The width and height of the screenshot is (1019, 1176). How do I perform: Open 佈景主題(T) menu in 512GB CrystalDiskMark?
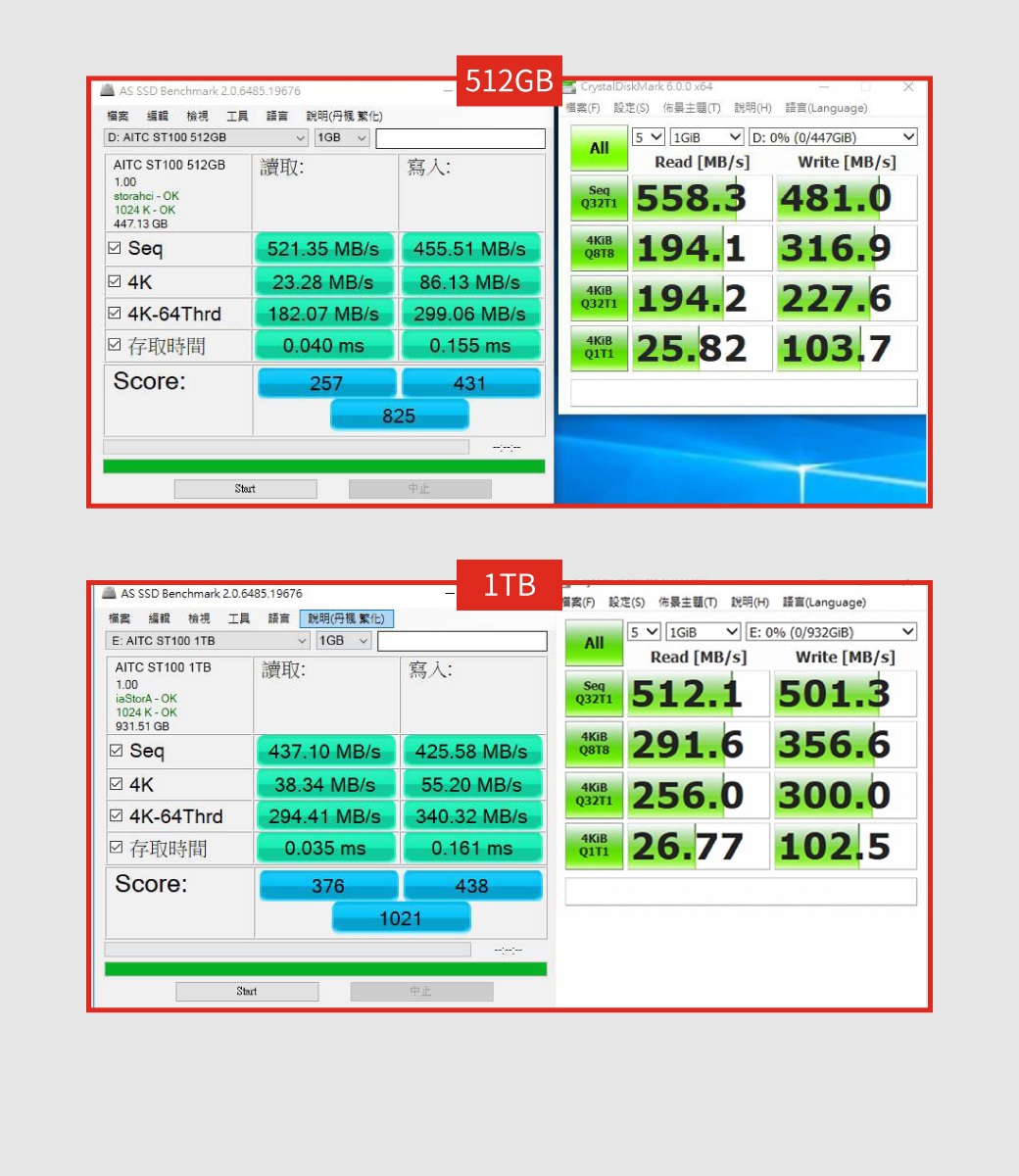coord(692,108)
